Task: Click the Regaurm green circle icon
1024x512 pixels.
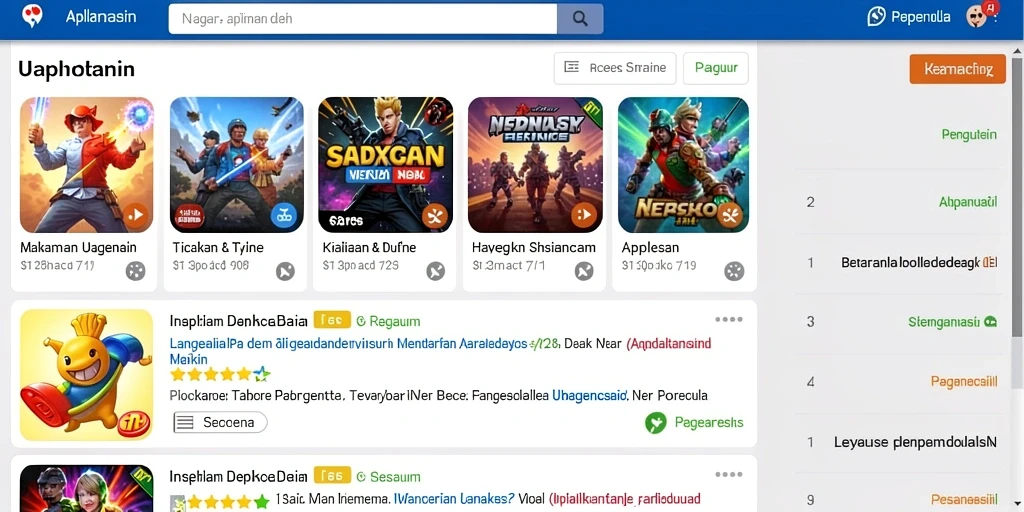Action: click(360, 321)
